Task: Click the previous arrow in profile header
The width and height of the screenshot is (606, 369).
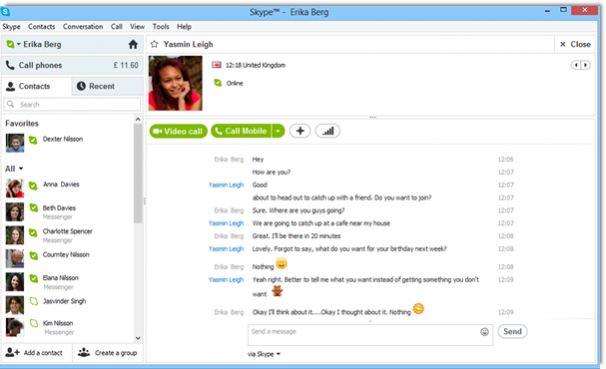Action: pos(576,65)
